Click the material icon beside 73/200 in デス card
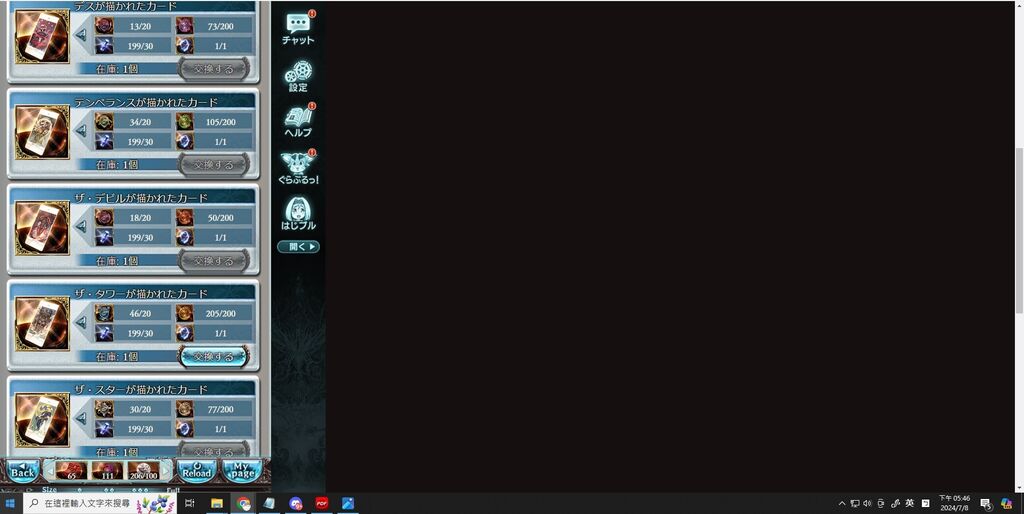Image resolution: width=1024 pixels, height=514 pixels. pos(184,26)
